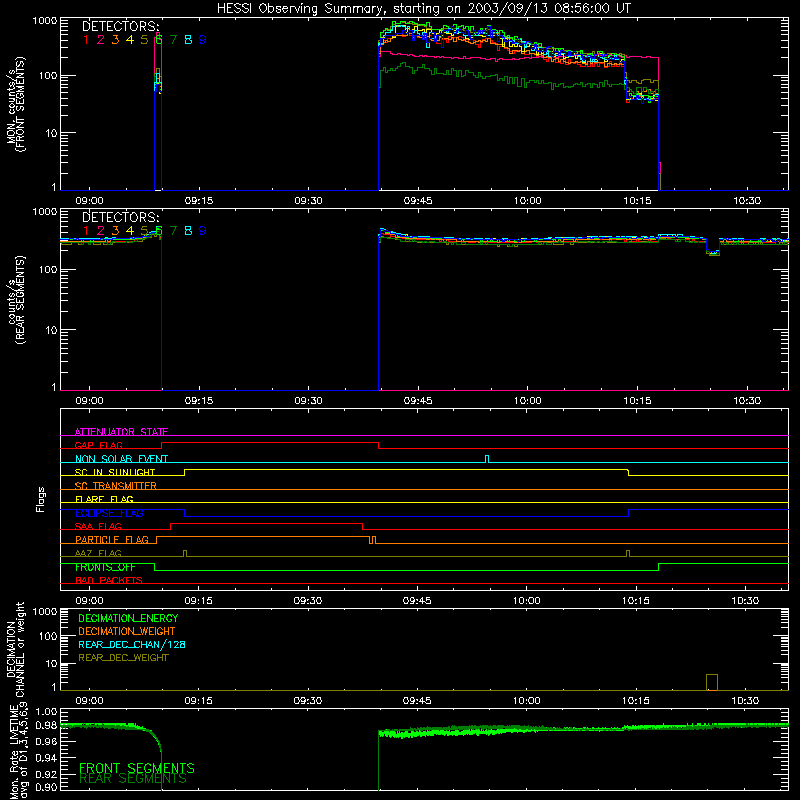Click detector 1 label in rear segments legend
This screenshot has width=800, height=800.
click(x=86, y=231)
